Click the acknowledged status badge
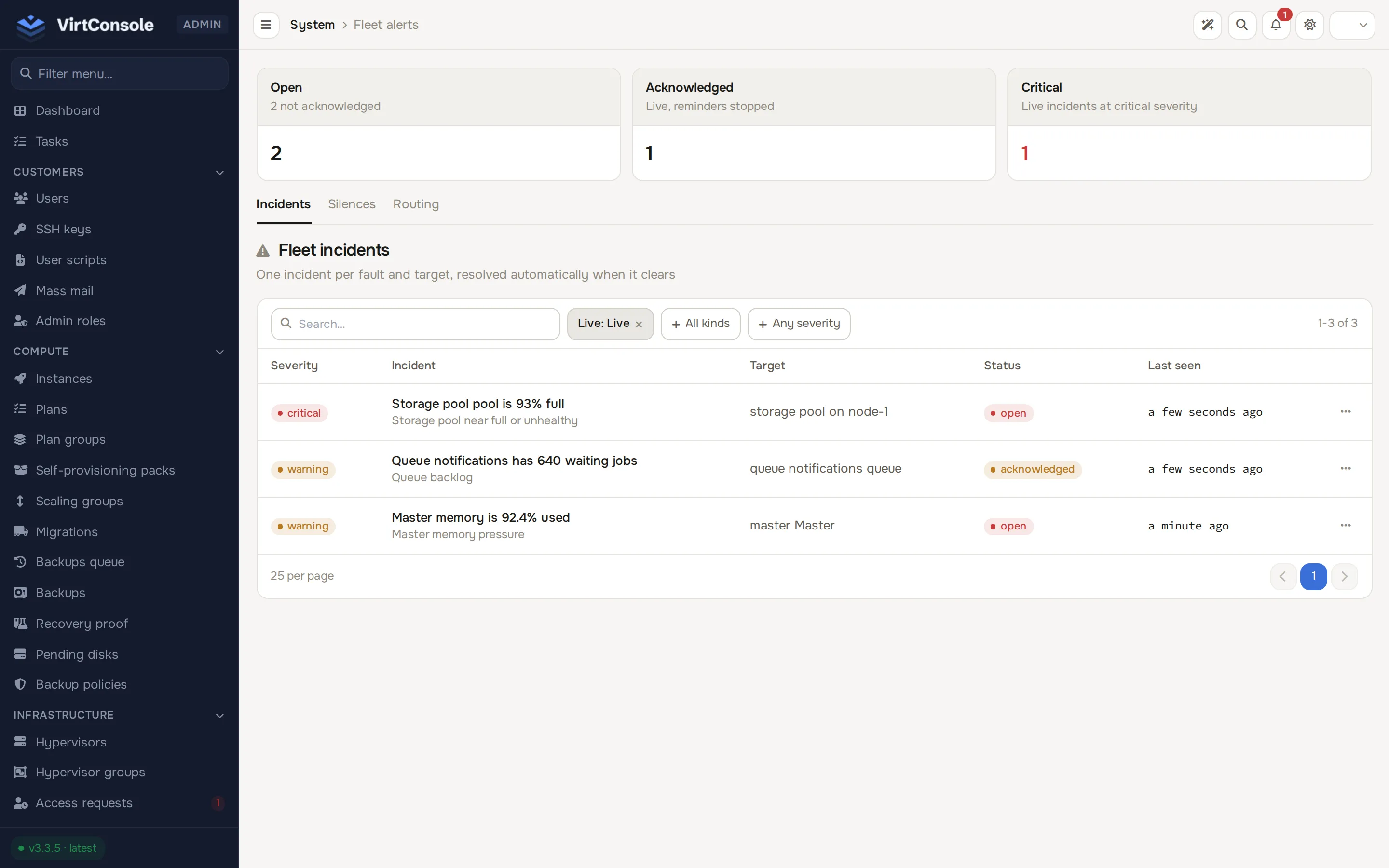1389x868 pixels. [1033, 470]
